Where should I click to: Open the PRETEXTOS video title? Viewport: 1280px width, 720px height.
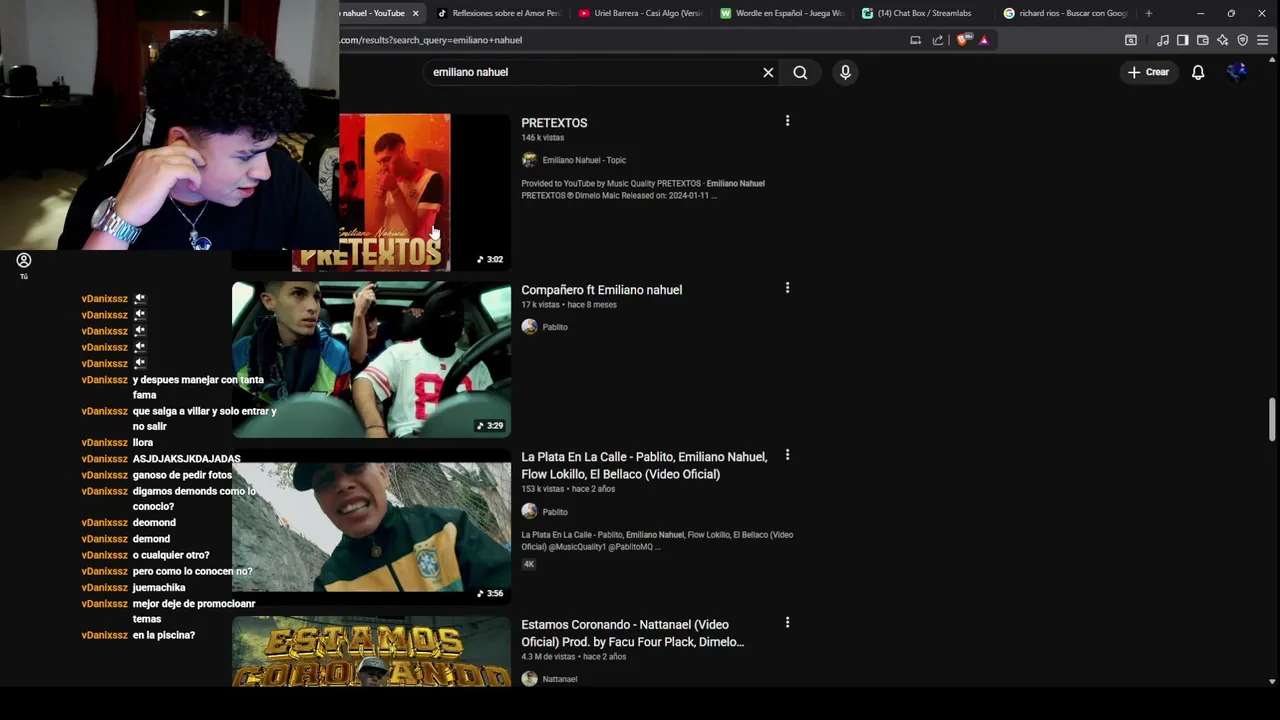tap(554, 123)
